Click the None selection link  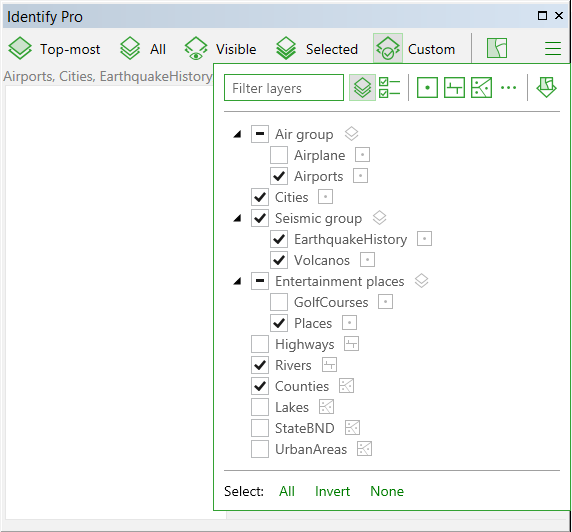(x=387, y=491)
